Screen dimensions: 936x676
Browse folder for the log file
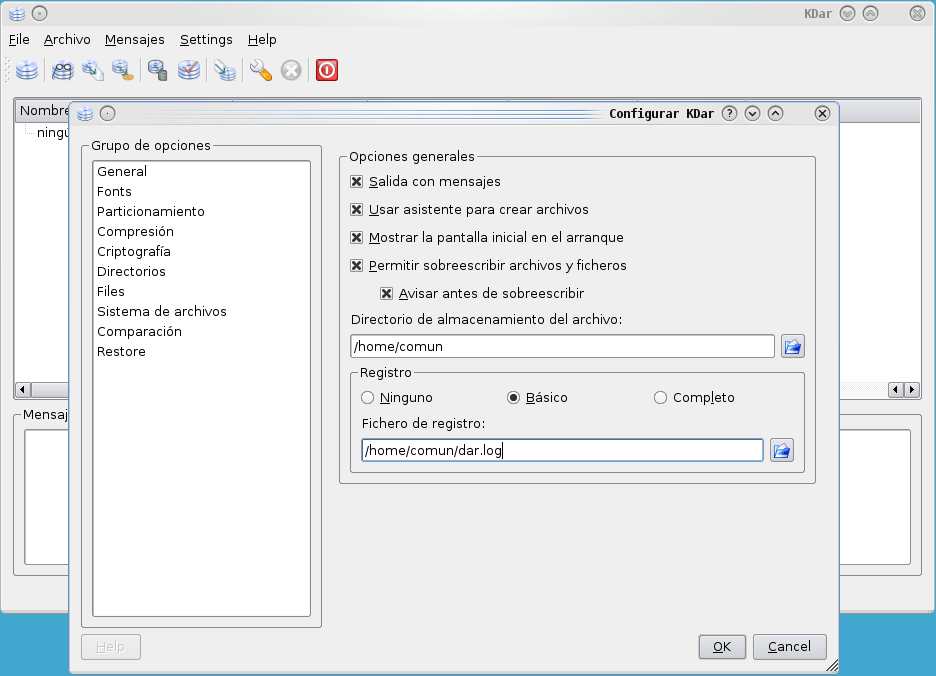[782, 451]
